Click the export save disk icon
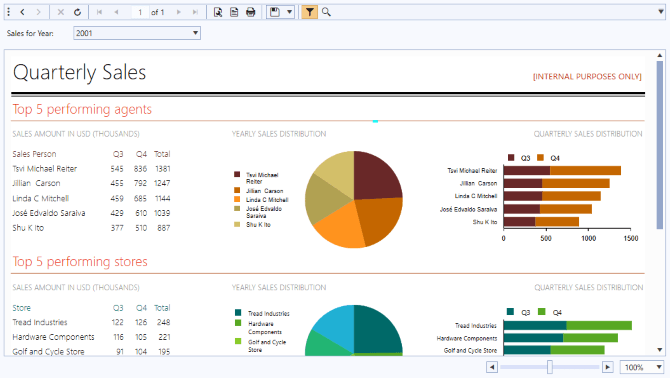Image resolution: width=670 pixels, height=378 pixels. click(x=275, y=12)
